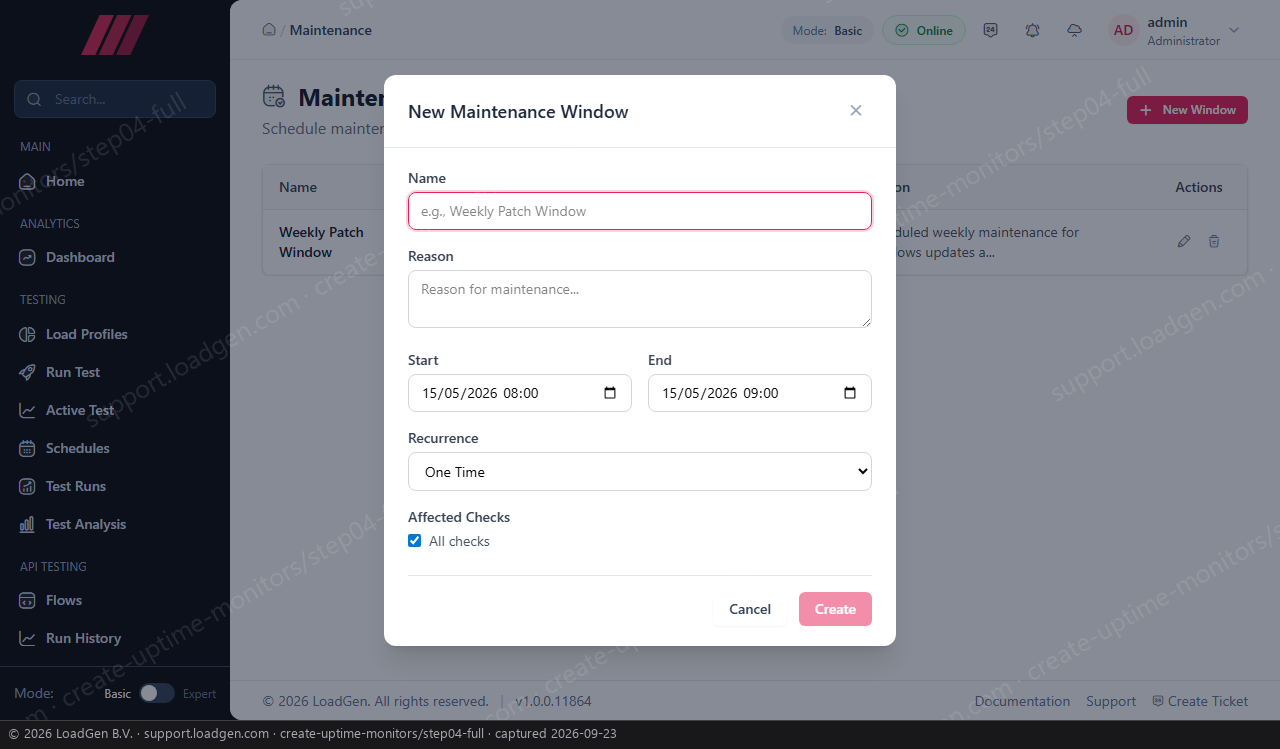This screenshot has height=749, width=1280.
Task: Click the Dashboard icon in sidebar
Action: (28, 257)
